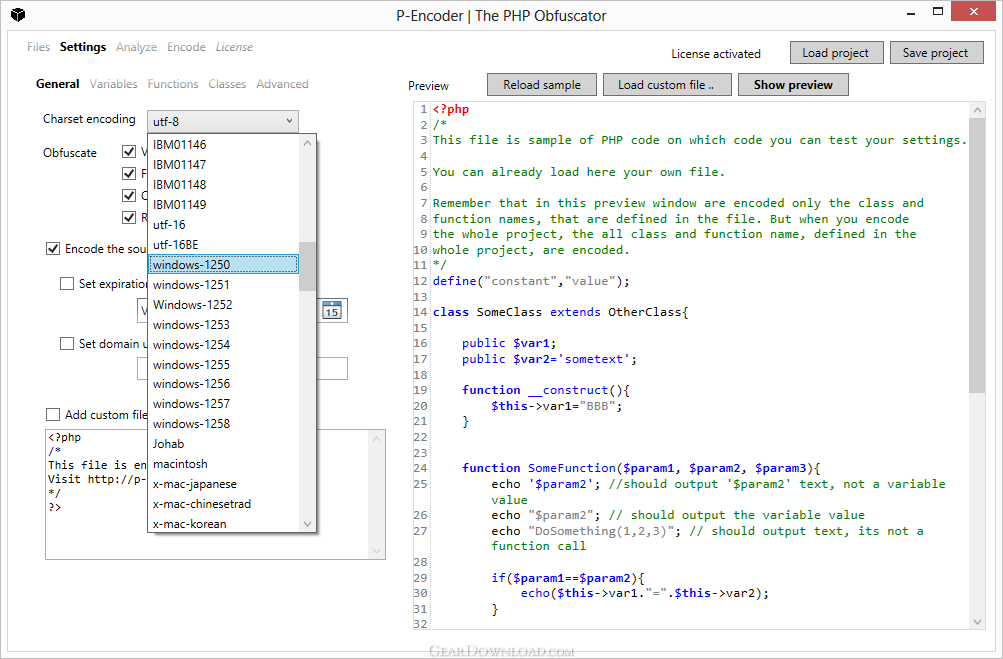The height and width of the screenshot is (659, 1003).
Task: Open the Files tab
Action: pyautogui.click(x=38, y=47)
